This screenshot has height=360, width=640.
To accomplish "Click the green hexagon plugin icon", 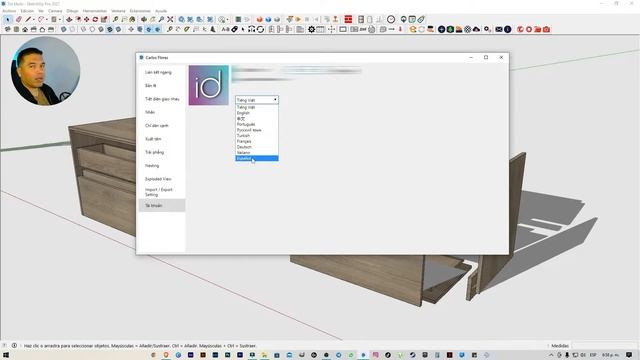I will coord(450,29).
